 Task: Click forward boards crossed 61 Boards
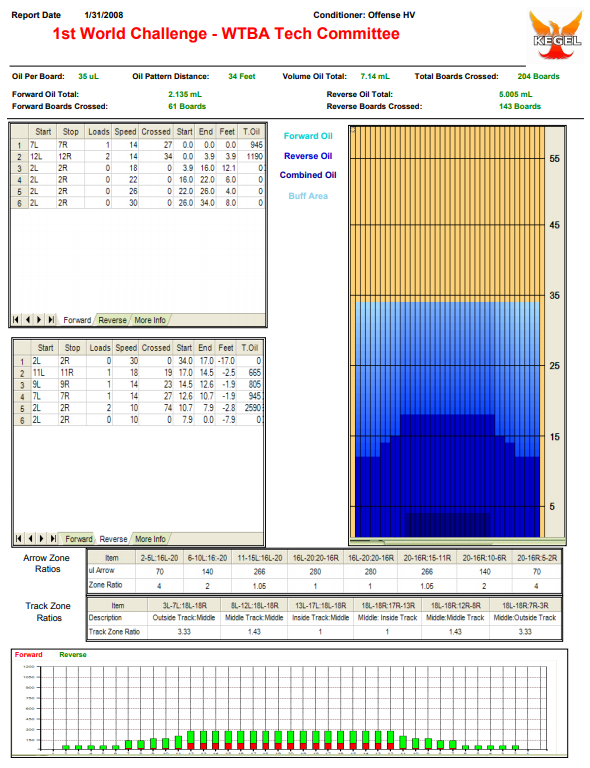pos(187,106)
